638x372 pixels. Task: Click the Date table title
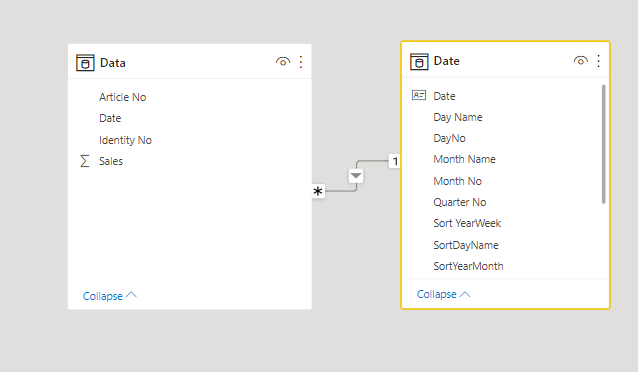[447, 61]
